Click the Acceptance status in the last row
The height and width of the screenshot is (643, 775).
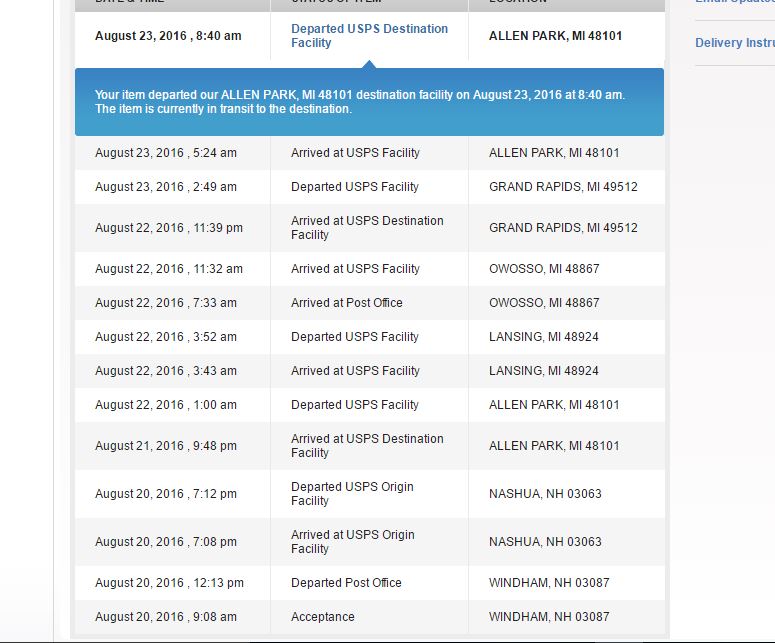tap(322, 617)
